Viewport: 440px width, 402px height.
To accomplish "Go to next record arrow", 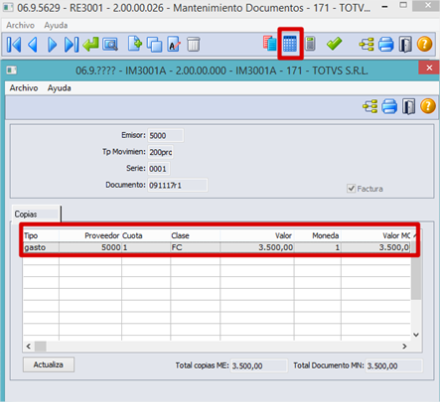I will click(x=52, y=45).
